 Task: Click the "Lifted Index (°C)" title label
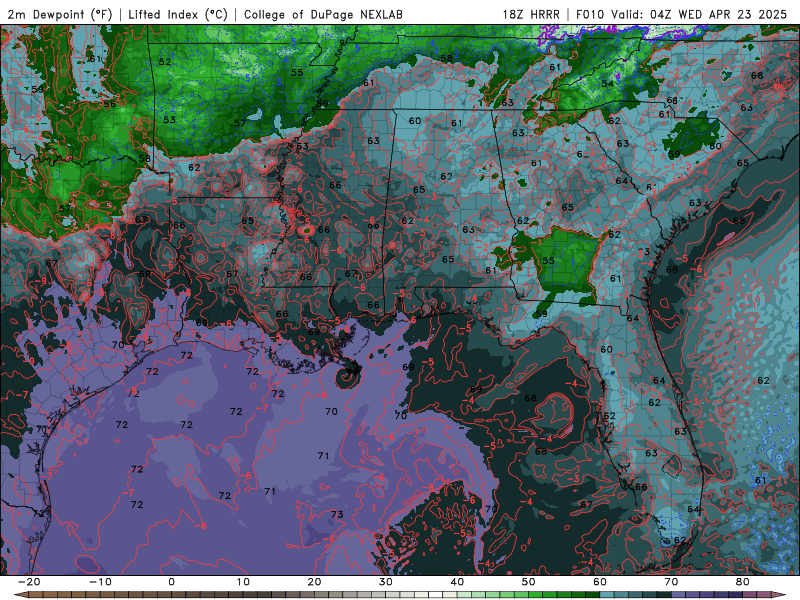178,14
